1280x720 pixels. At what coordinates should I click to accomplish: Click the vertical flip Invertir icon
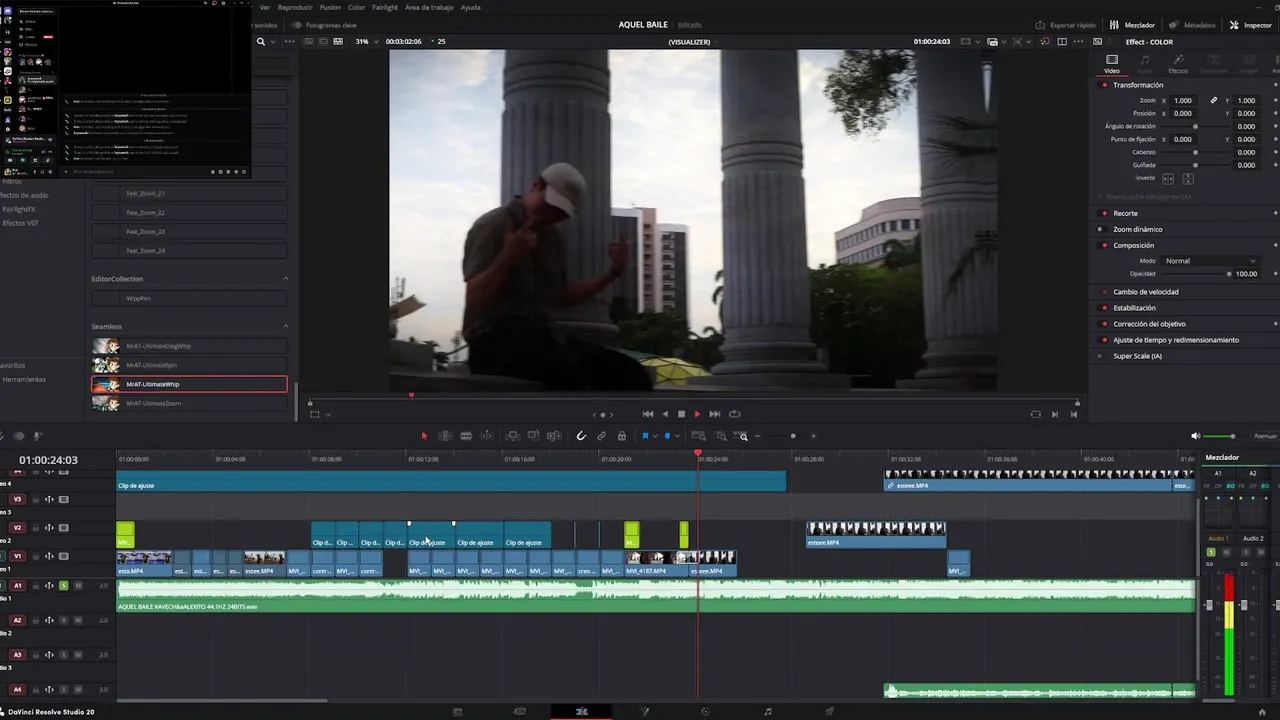point(1188,178)
